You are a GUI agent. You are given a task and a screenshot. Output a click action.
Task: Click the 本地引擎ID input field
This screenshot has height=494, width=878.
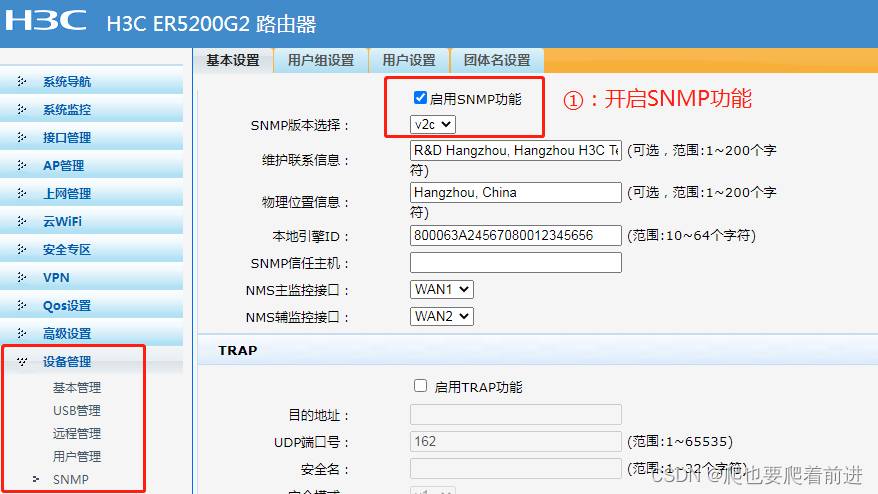(x=516, y=235)
